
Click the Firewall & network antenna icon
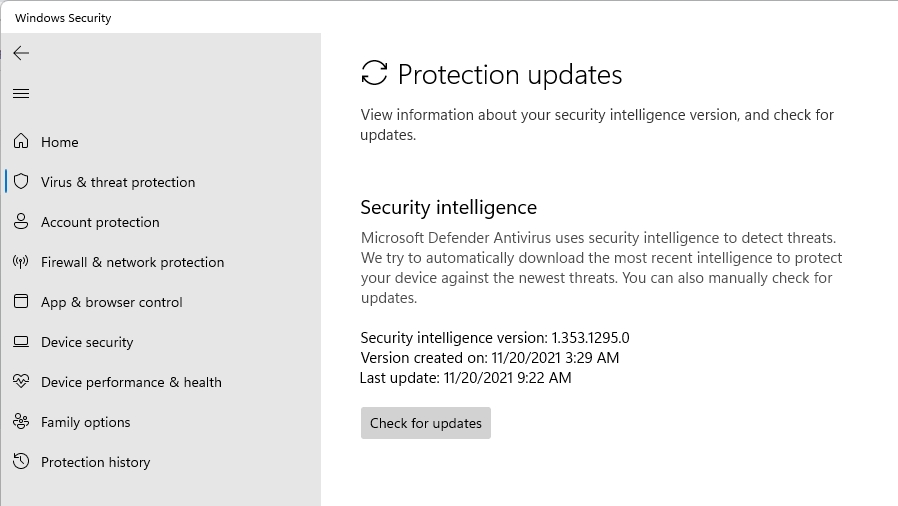click(21, 262)
